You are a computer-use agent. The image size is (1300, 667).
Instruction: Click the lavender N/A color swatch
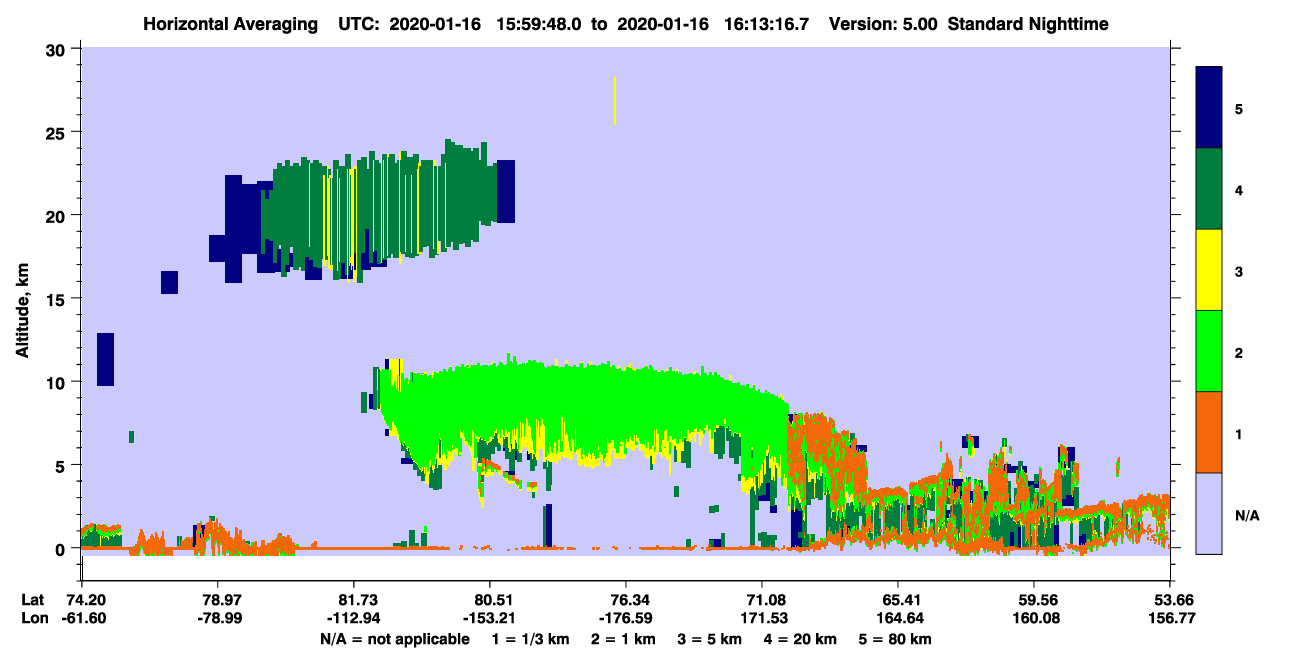coord(1209,513)
